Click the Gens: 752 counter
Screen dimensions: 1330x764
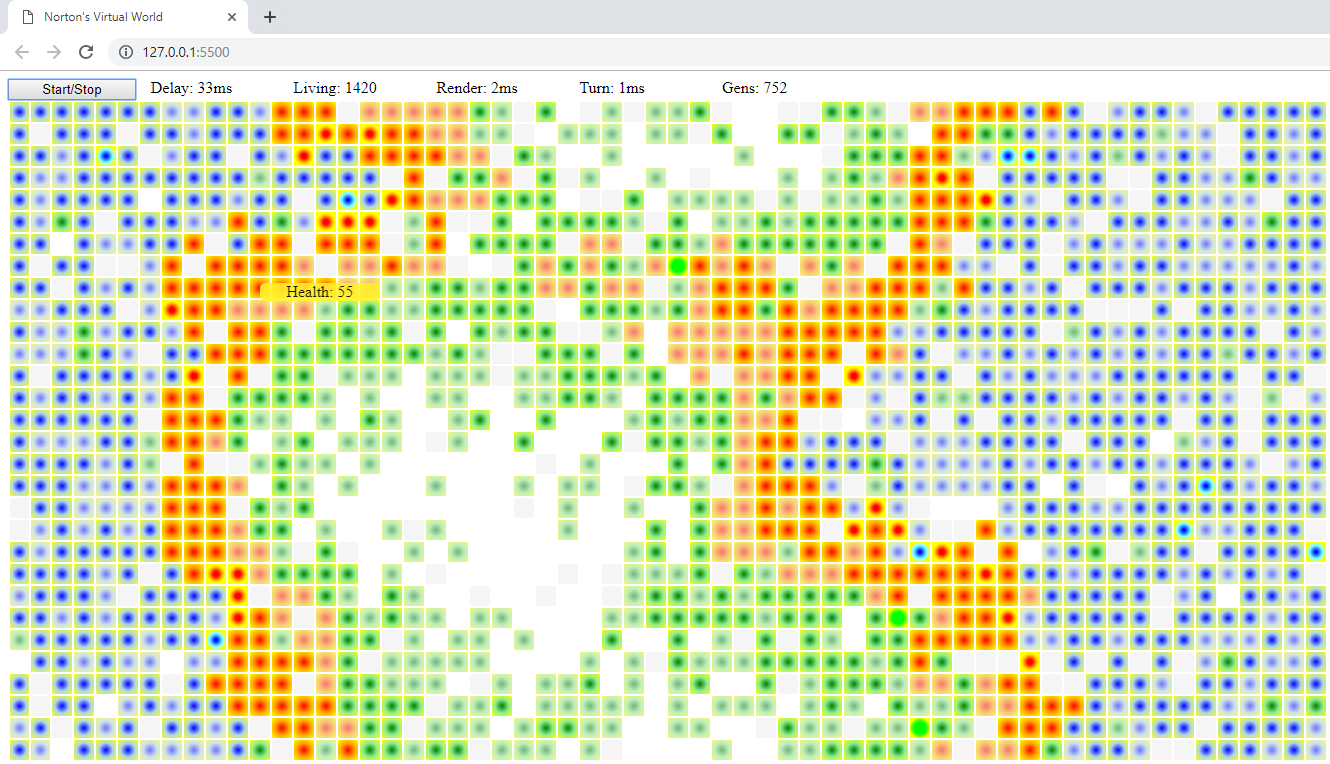(x=754, y=88)
